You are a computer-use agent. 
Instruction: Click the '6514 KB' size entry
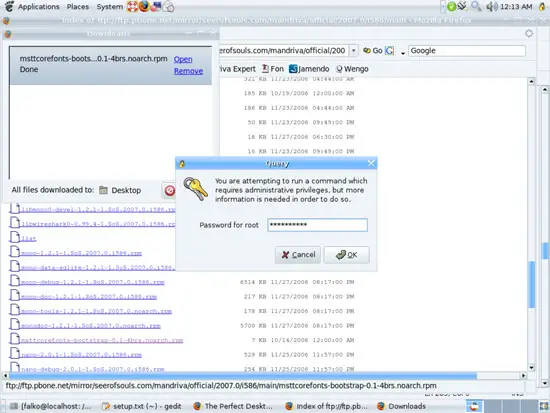pyautogui.click(x=253, y=282)
